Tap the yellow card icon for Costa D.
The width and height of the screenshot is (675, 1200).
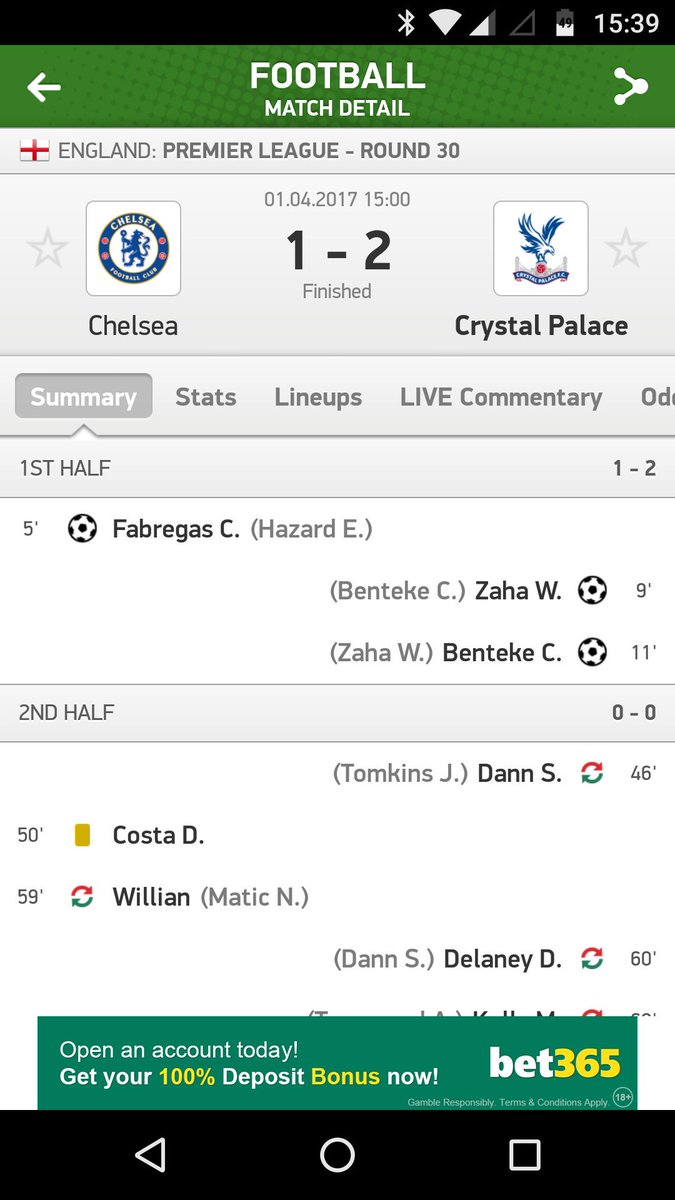point(82,835)
